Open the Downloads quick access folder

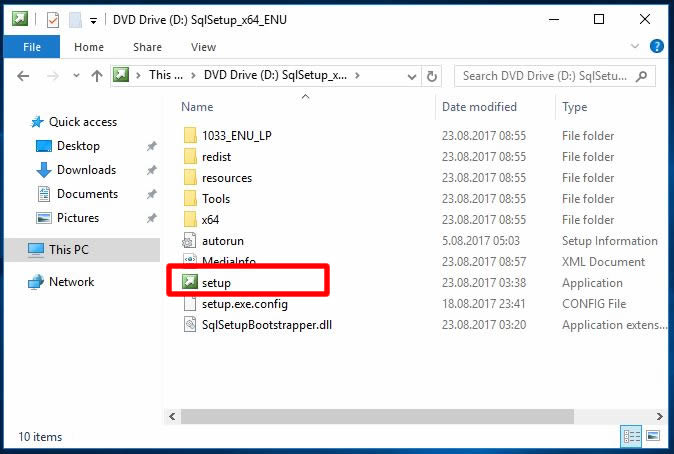point(86,170)
